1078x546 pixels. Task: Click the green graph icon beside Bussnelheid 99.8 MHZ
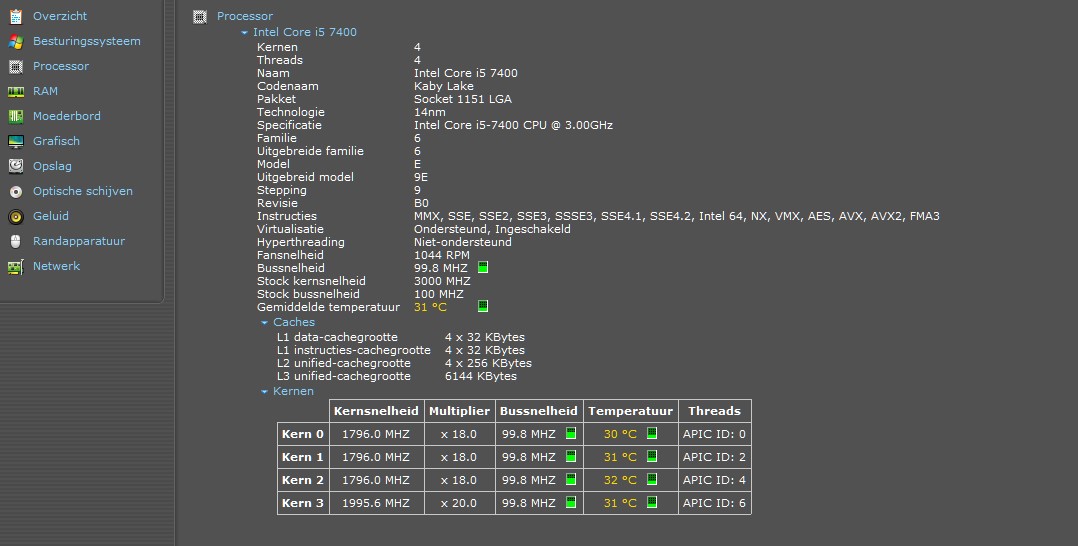(483, 267)
